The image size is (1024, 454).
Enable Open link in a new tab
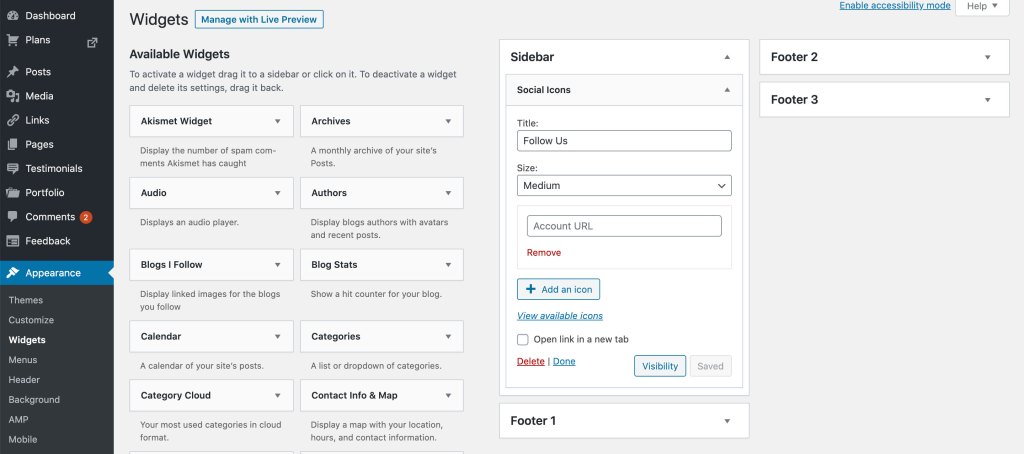pos(522,340)
